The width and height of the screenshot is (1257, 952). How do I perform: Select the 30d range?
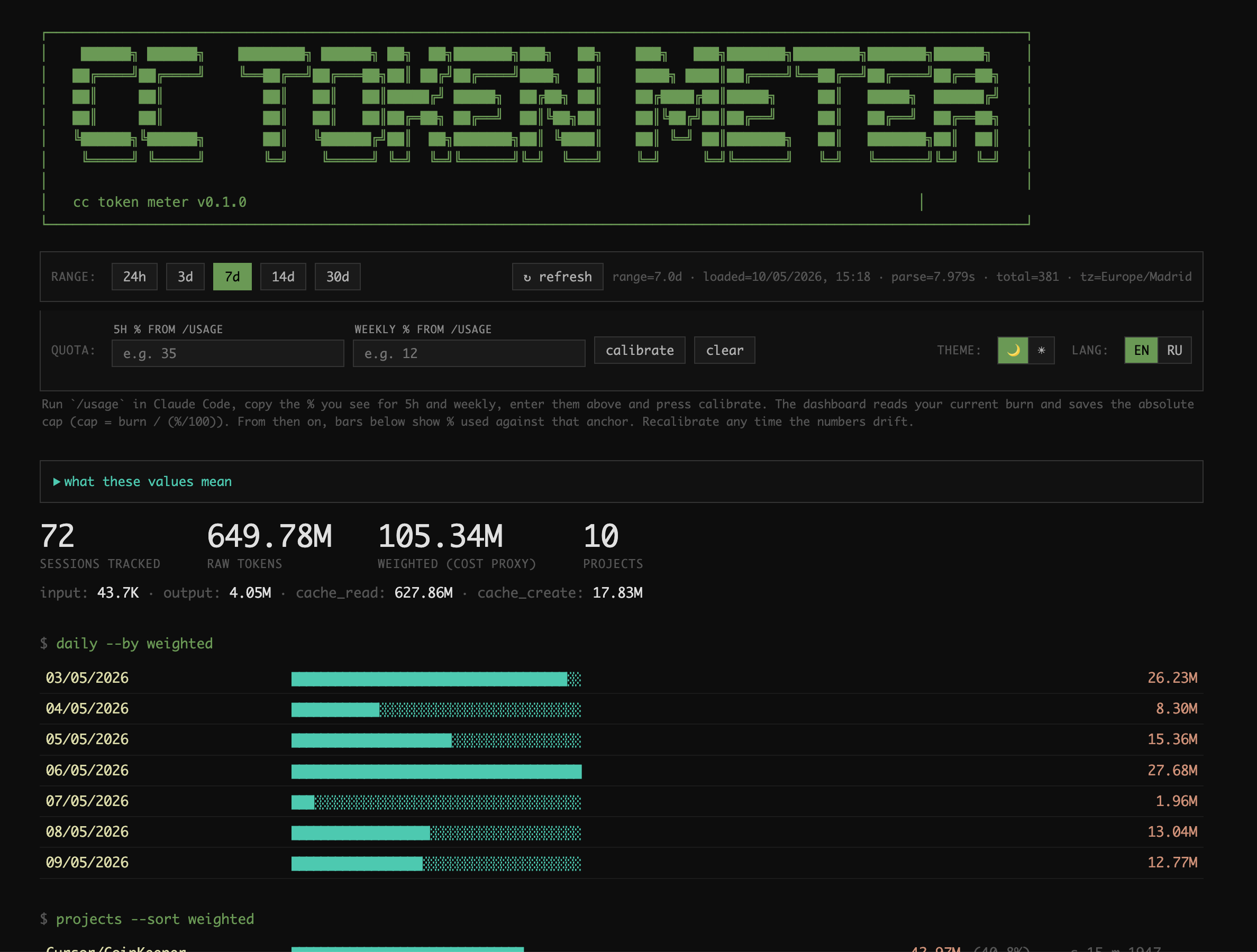click(x=338, y=277)
